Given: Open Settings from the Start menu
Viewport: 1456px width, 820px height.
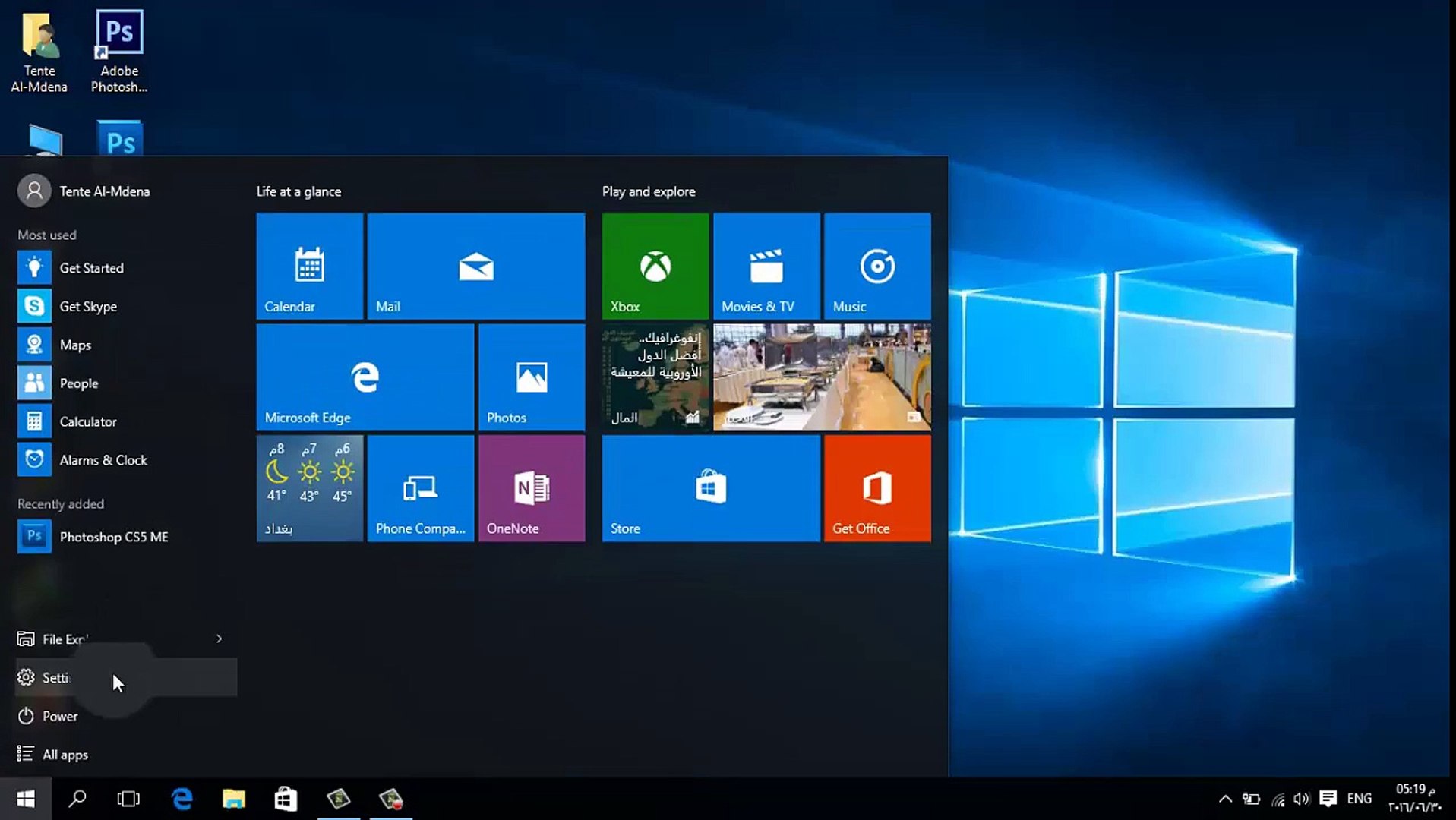Looking at the screenshot, I should (126, 677).
